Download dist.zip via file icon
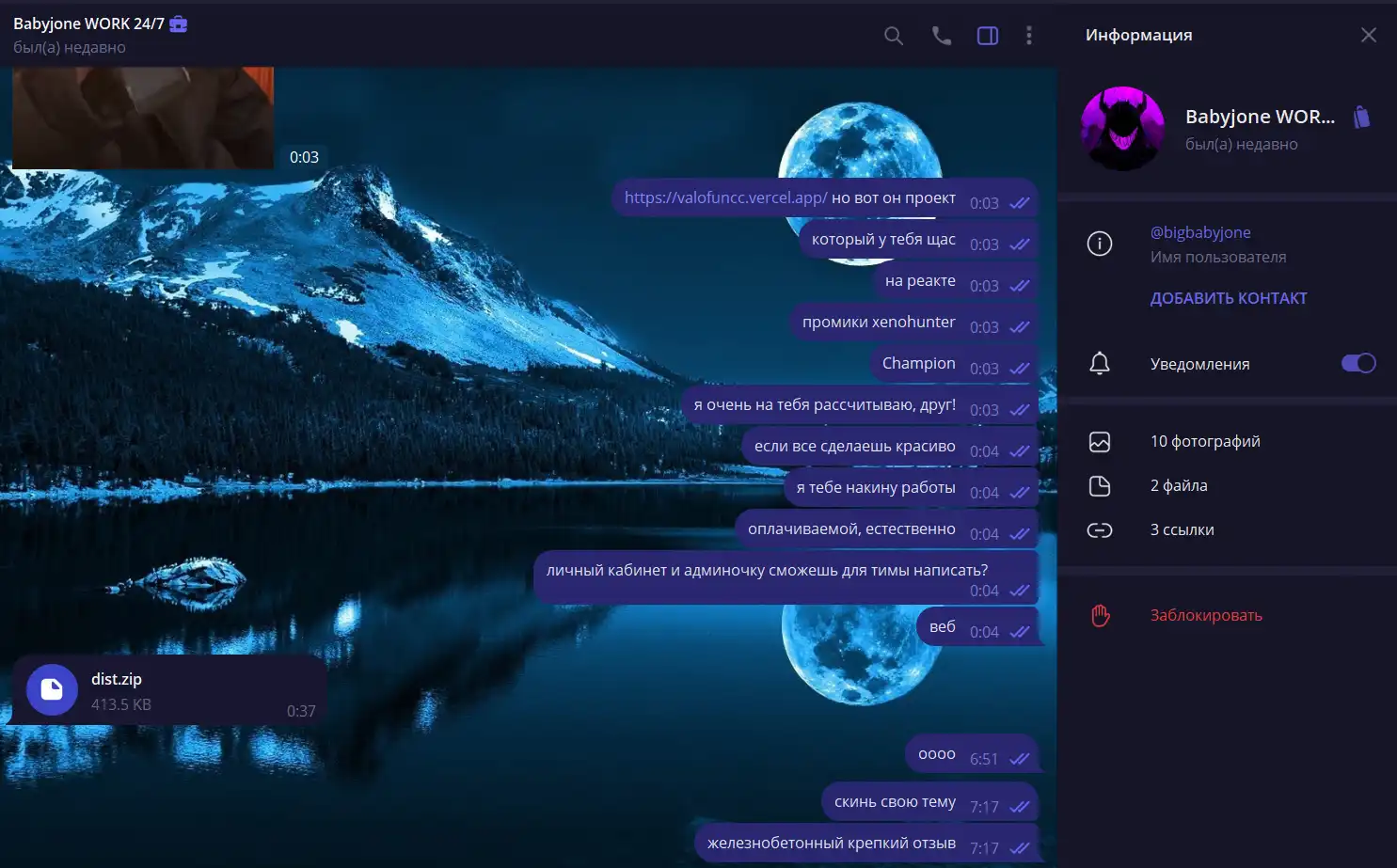Screen dimensions: 1397x868 click(x=52, y=690)
